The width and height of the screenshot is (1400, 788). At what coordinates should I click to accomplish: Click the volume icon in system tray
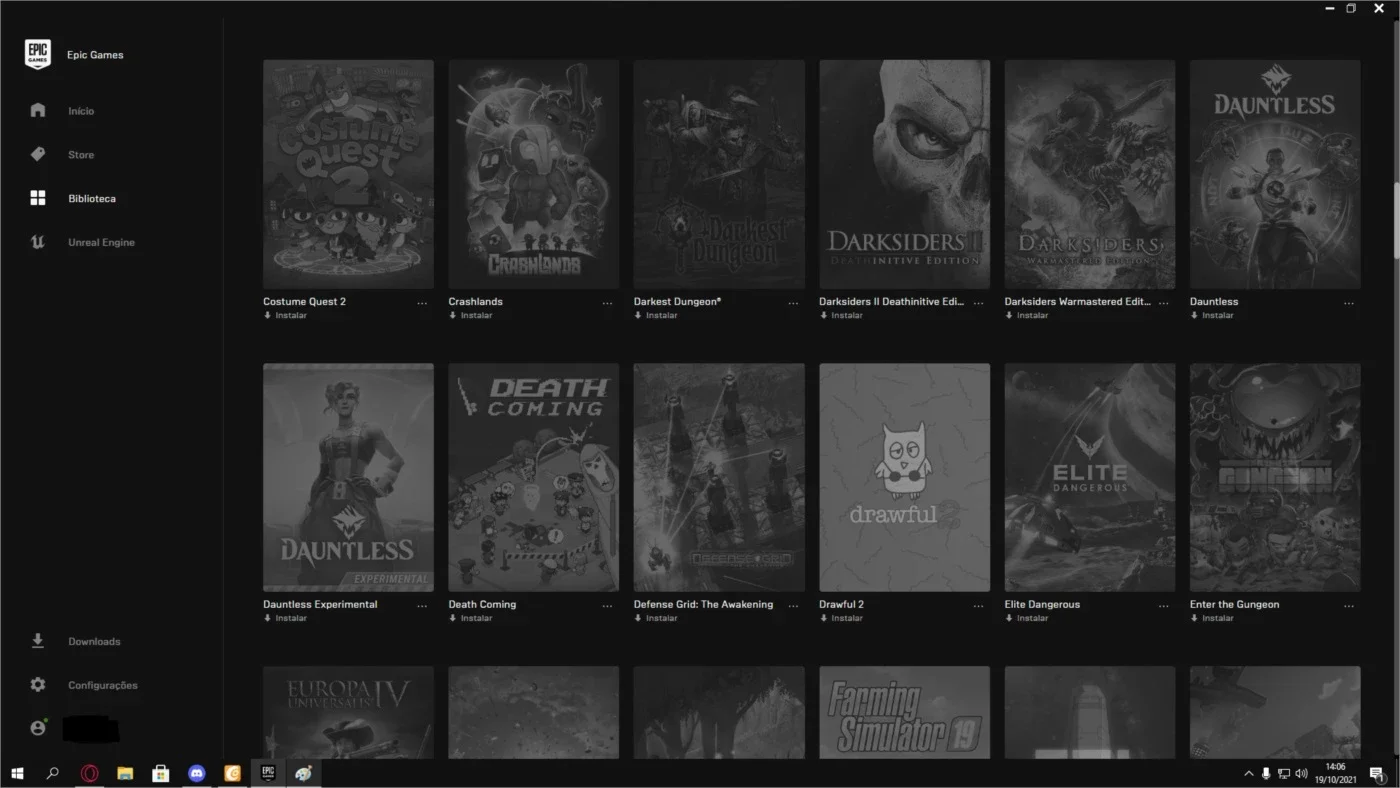[x=1301, y=773]
